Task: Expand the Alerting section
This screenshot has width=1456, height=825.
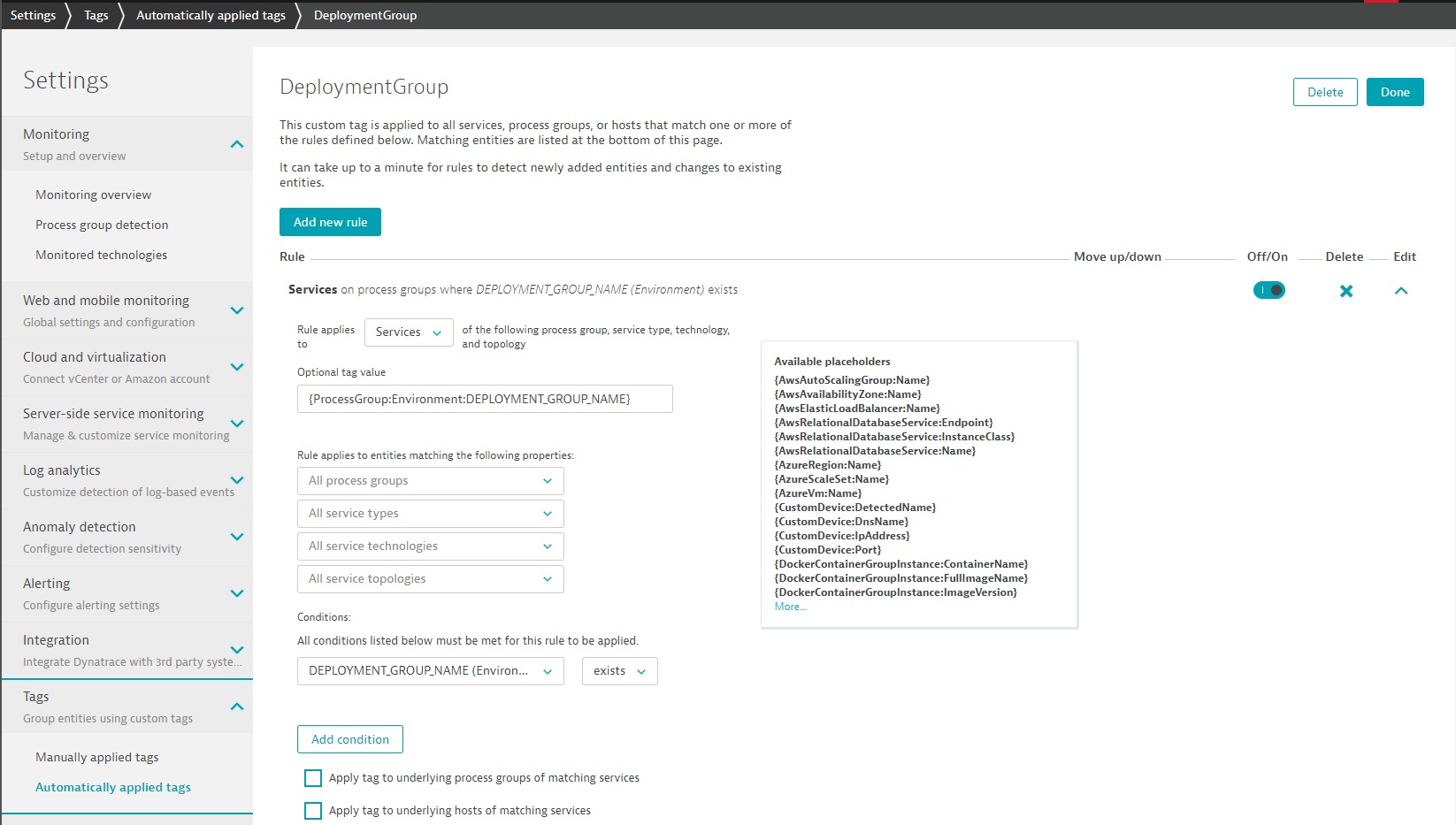Action: (x=237, y=593)
